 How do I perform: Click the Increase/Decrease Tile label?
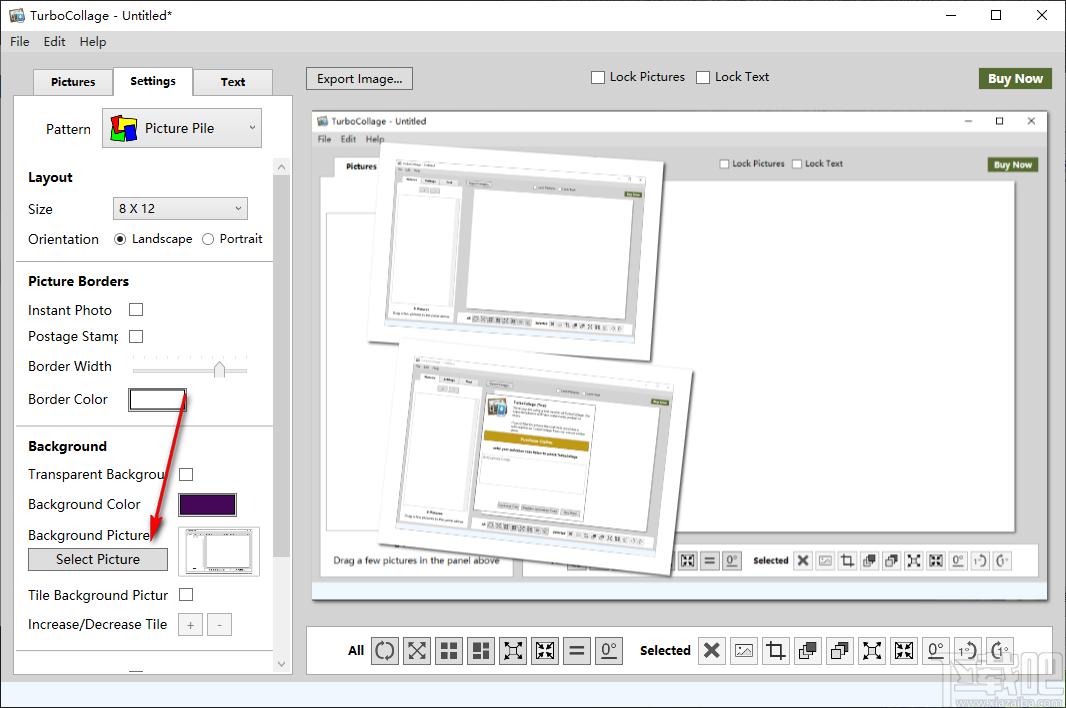click(97, 624)
